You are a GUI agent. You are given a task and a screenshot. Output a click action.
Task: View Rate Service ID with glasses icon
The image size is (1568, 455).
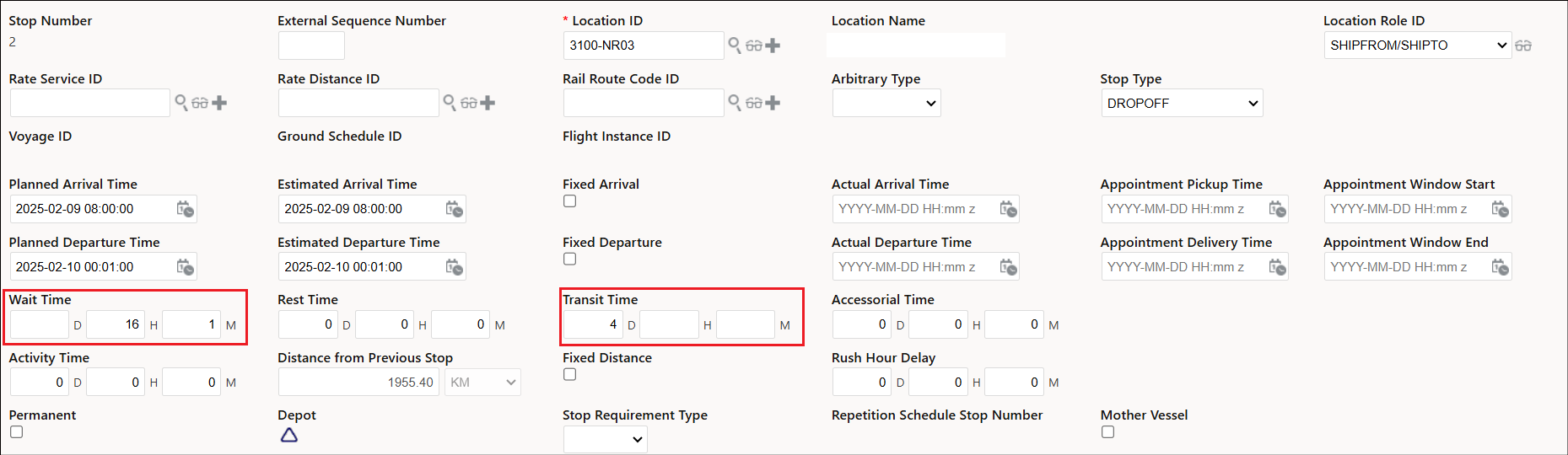(200, 103)
